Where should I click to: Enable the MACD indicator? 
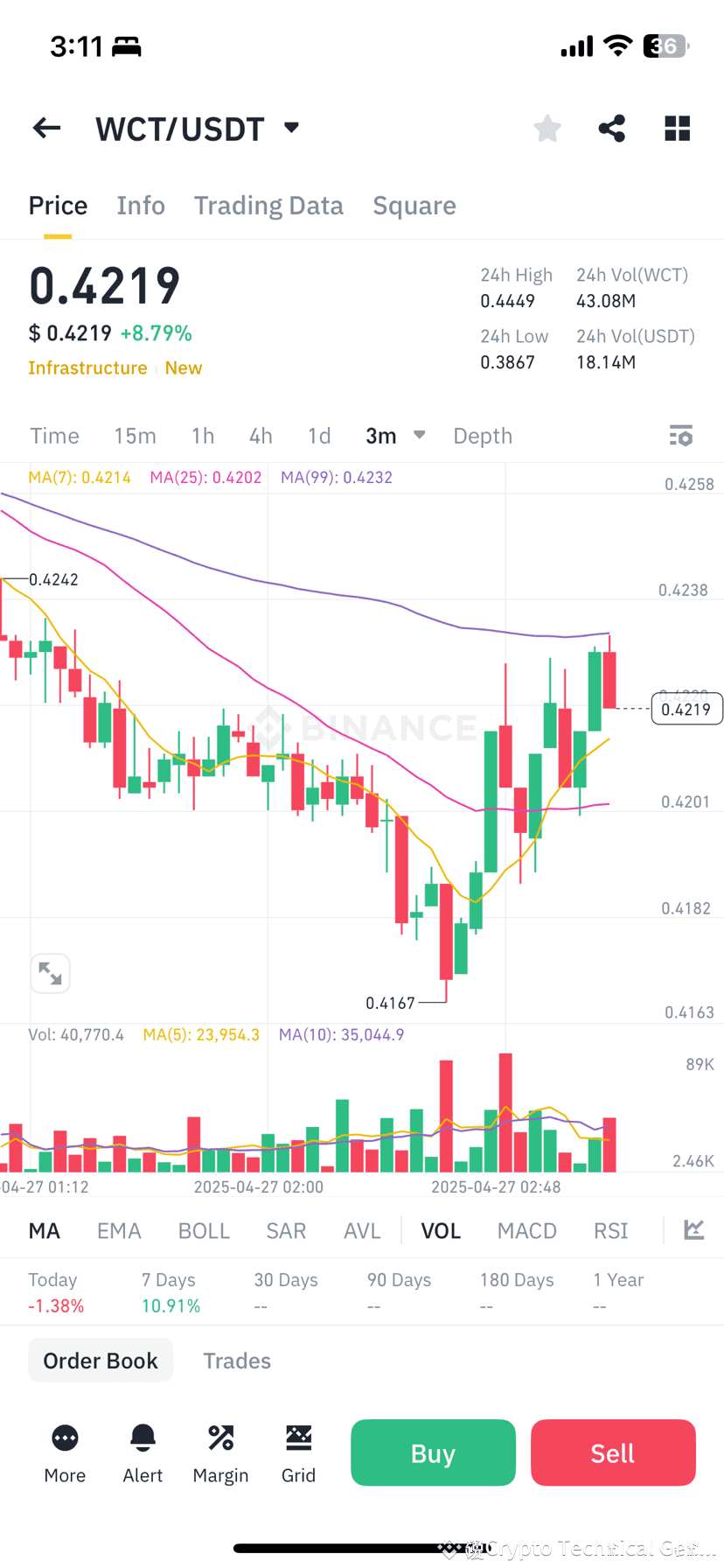pyautogui.click(x=526, y=1230)
